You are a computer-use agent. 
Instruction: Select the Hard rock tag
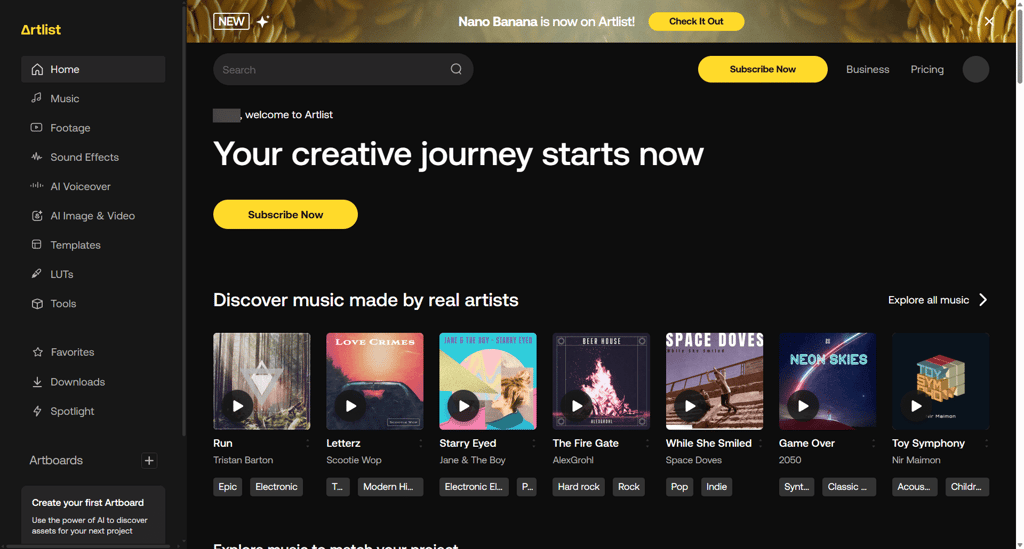[x=579, y=487]
